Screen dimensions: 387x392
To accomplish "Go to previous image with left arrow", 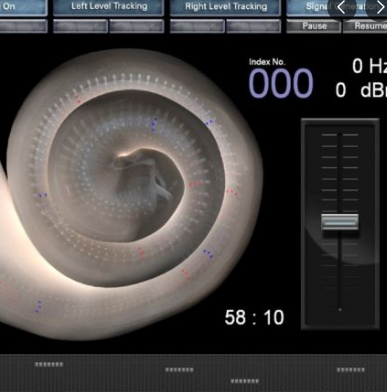I will coord(342,7).
